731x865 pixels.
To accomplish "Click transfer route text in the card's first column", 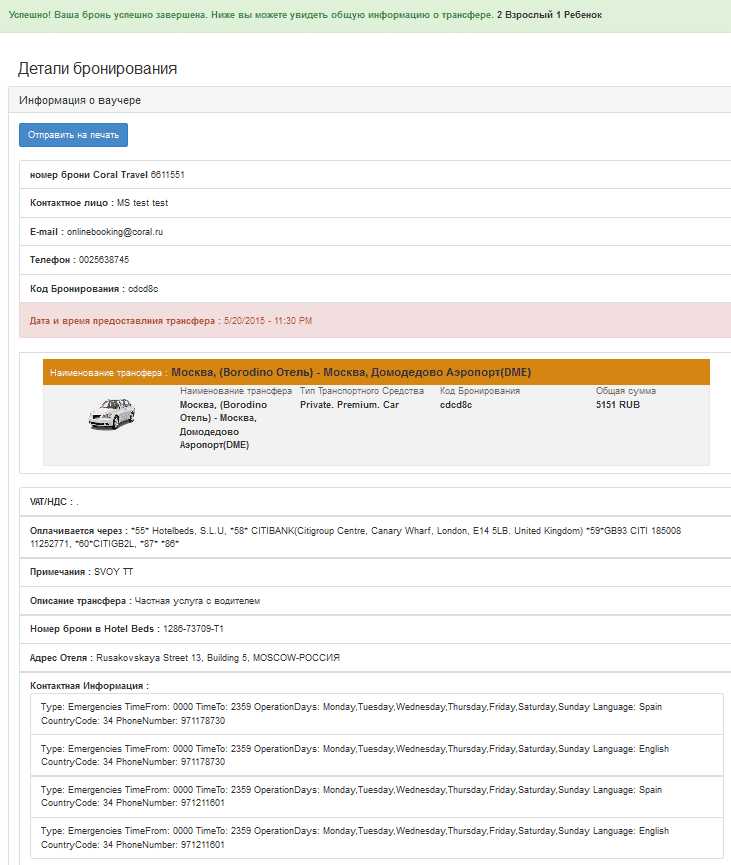I will (223, 425).
